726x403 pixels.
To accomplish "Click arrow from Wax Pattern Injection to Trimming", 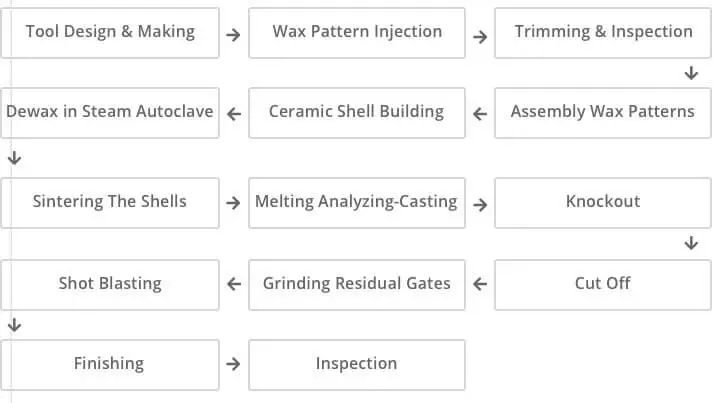I will coord(480,38).
